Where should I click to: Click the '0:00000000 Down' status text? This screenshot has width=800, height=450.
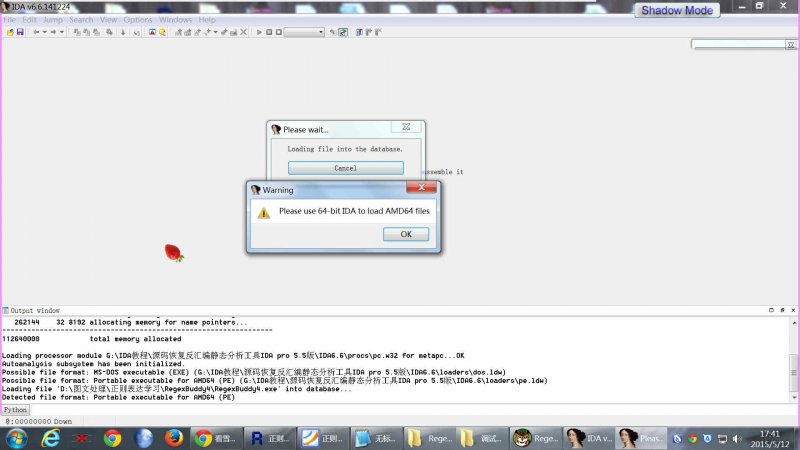point(39,421)
